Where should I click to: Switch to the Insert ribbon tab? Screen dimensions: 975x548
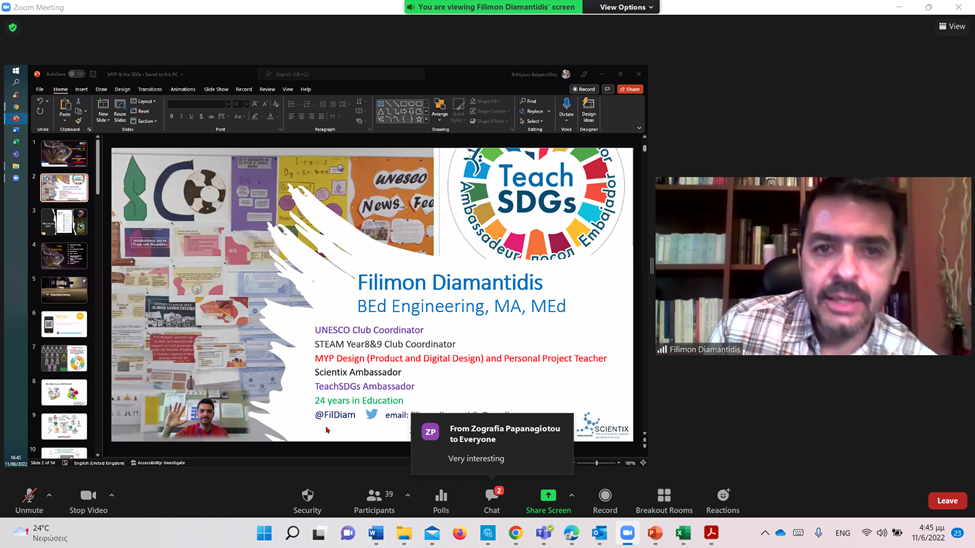(81, 89)
